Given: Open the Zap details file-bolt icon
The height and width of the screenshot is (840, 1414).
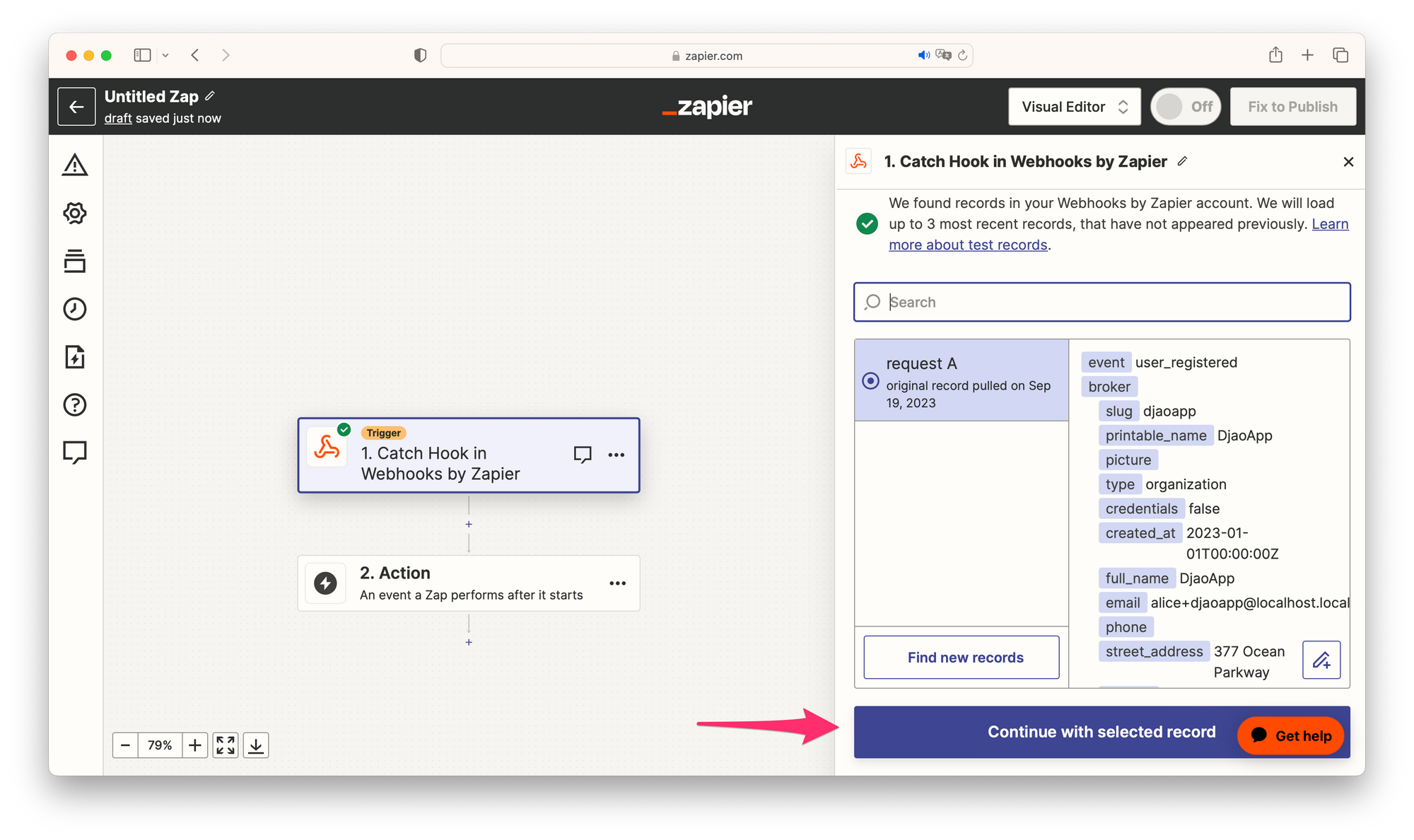Looking at the screenshot, I should [75, 357].
